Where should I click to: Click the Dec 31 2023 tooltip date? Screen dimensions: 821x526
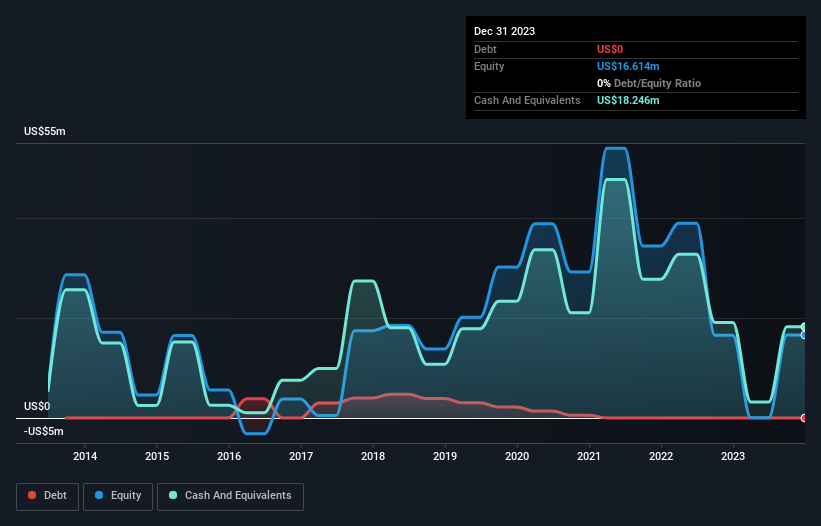[504, 31]
